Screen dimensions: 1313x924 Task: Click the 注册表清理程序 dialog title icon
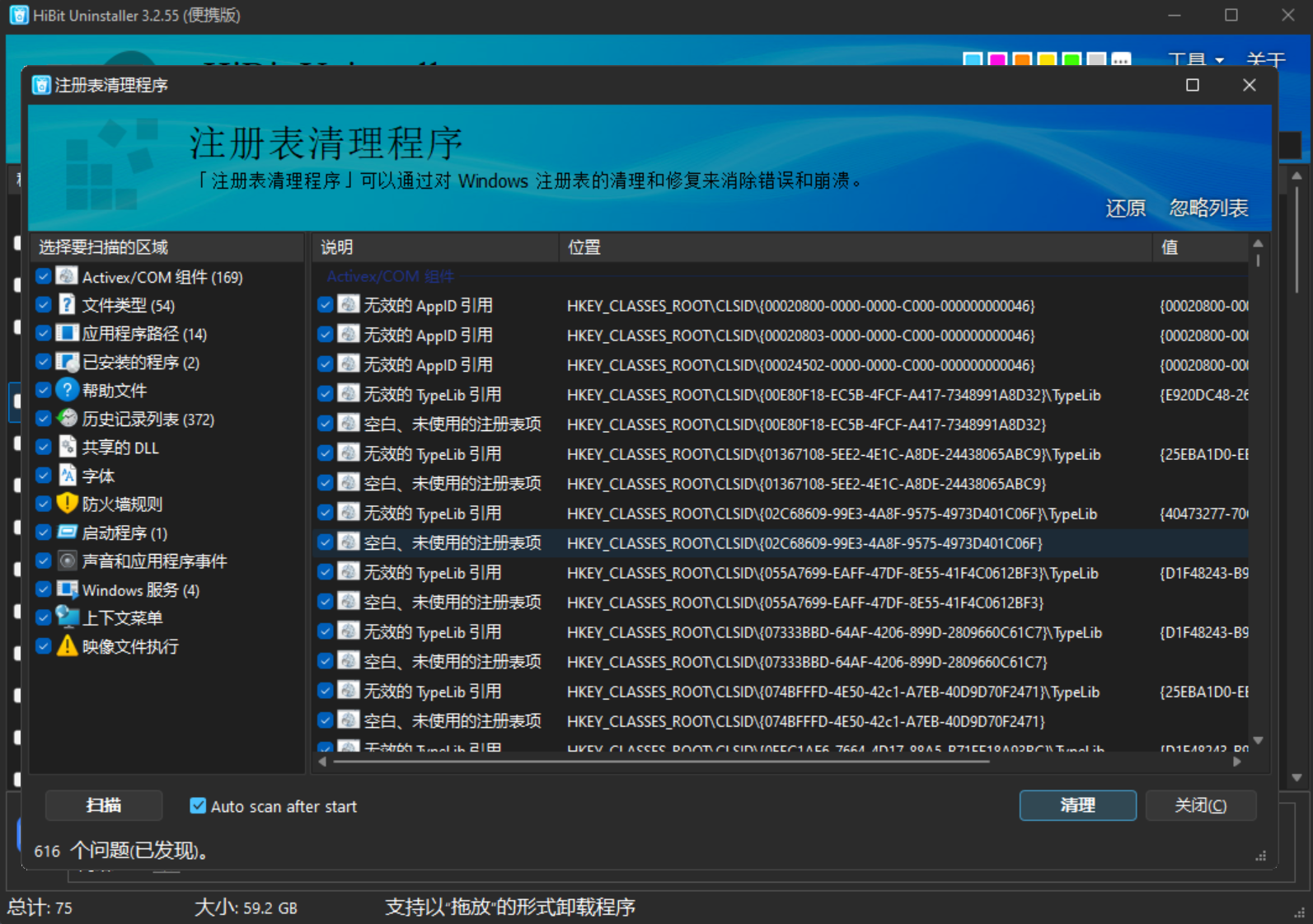click(x=41, y=85)
